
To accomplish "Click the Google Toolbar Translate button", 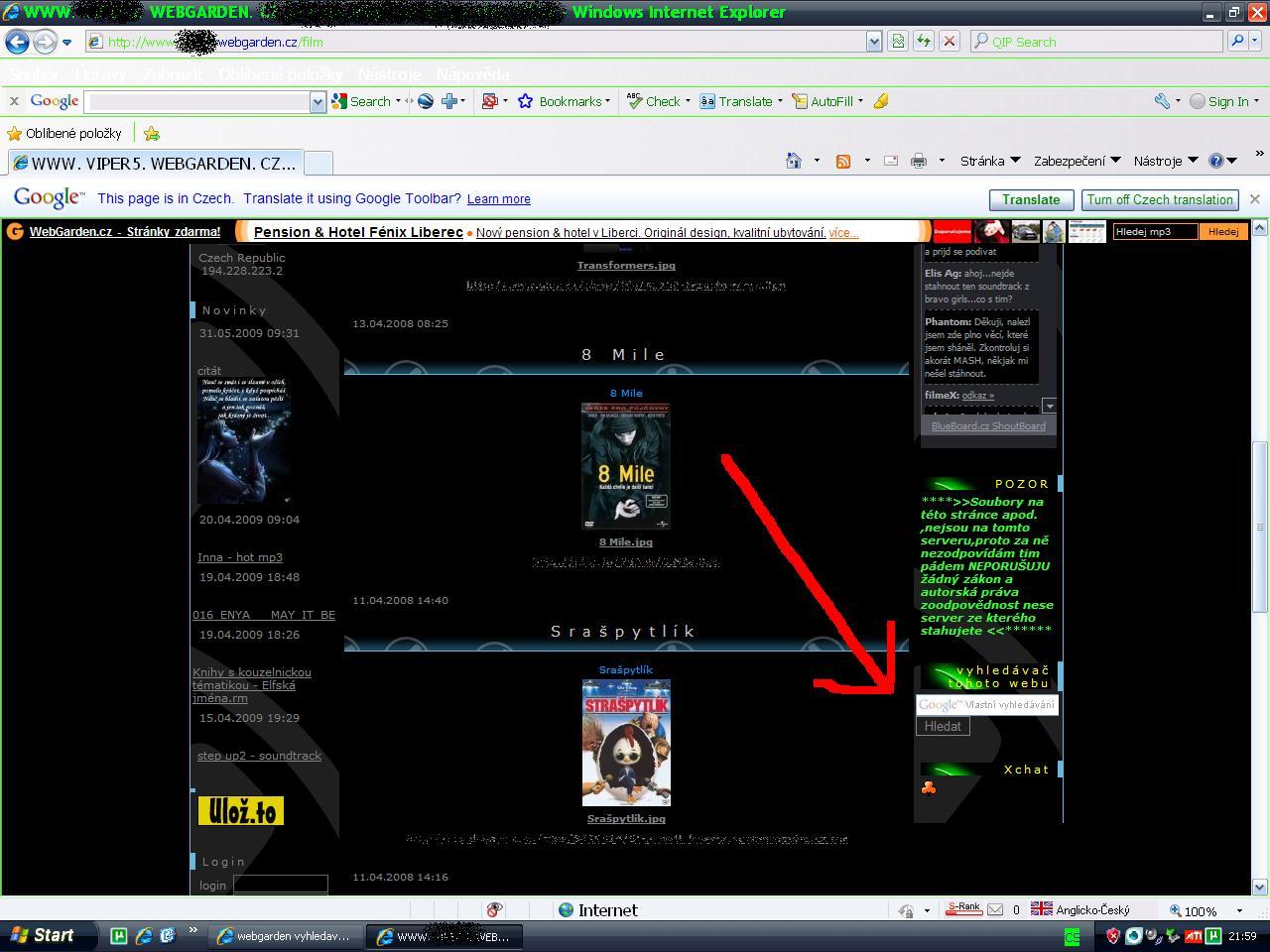I will pos(736,101).
